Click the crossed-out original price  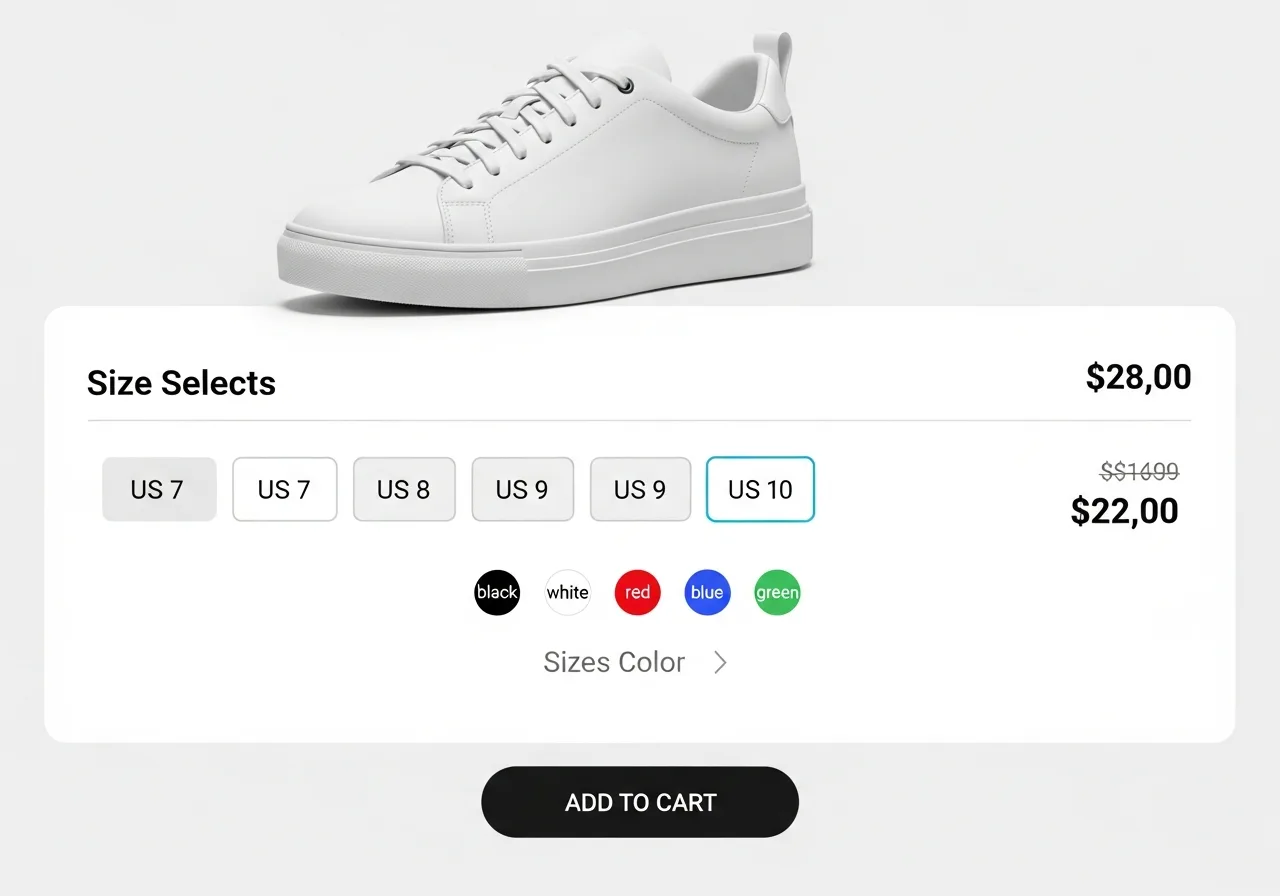(1139, 471)
